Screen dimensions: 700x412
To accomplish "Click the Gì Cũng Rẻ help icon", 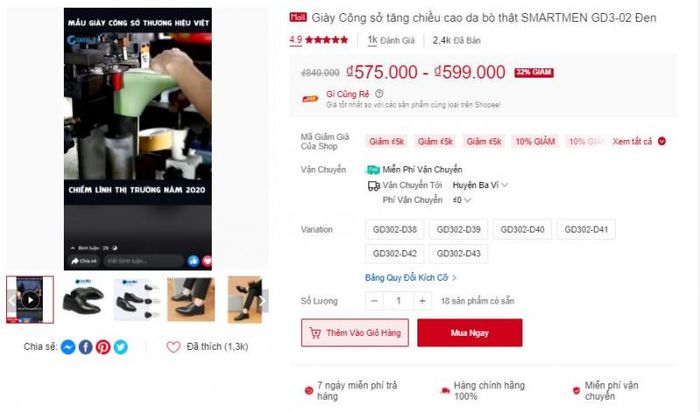I will (x=379, y=94).
